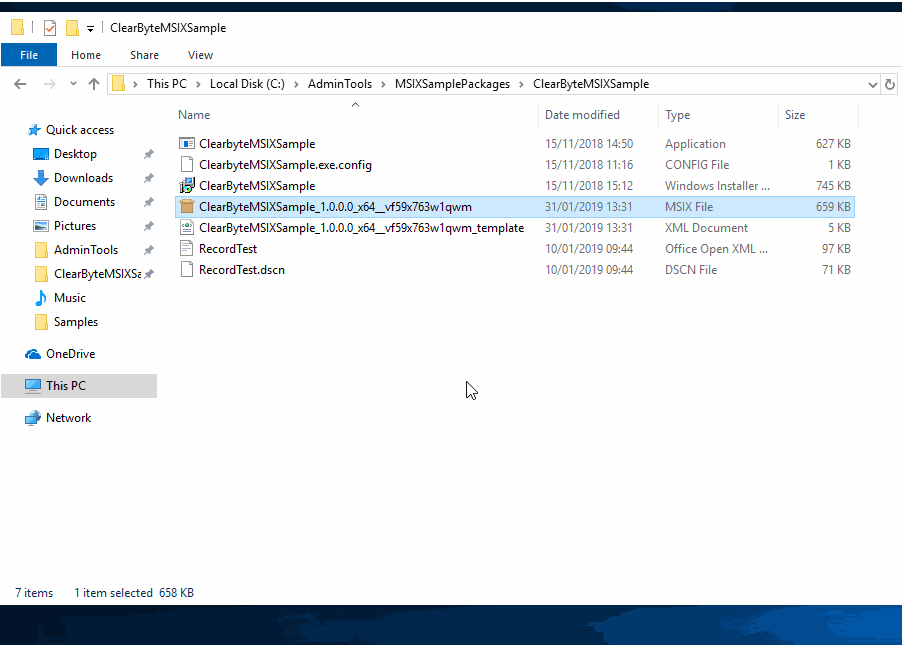Viewport: 902px width, 645px height.
Task: Click the folder icon in address bar
Action: point(119,84)
